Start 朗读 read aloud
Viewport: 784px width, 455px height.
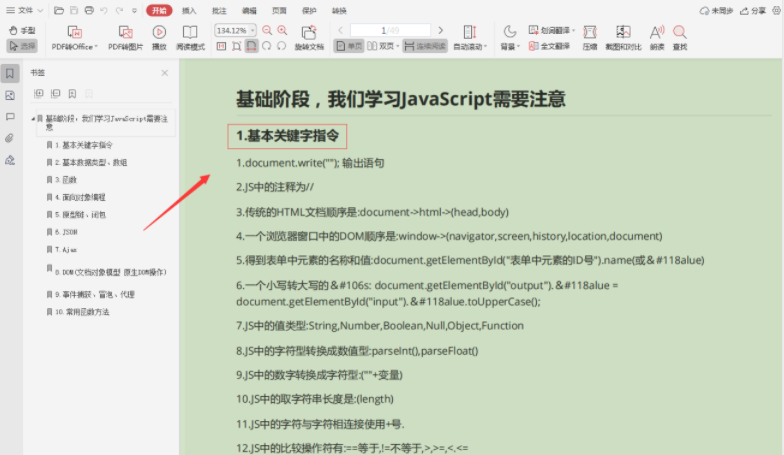[657, 38]
